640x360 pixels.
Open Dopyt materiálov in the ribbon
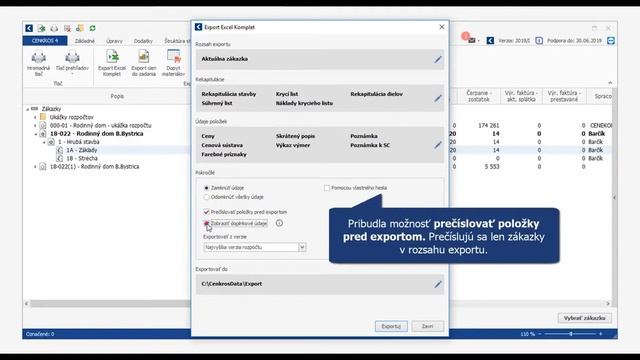point(173,63)
